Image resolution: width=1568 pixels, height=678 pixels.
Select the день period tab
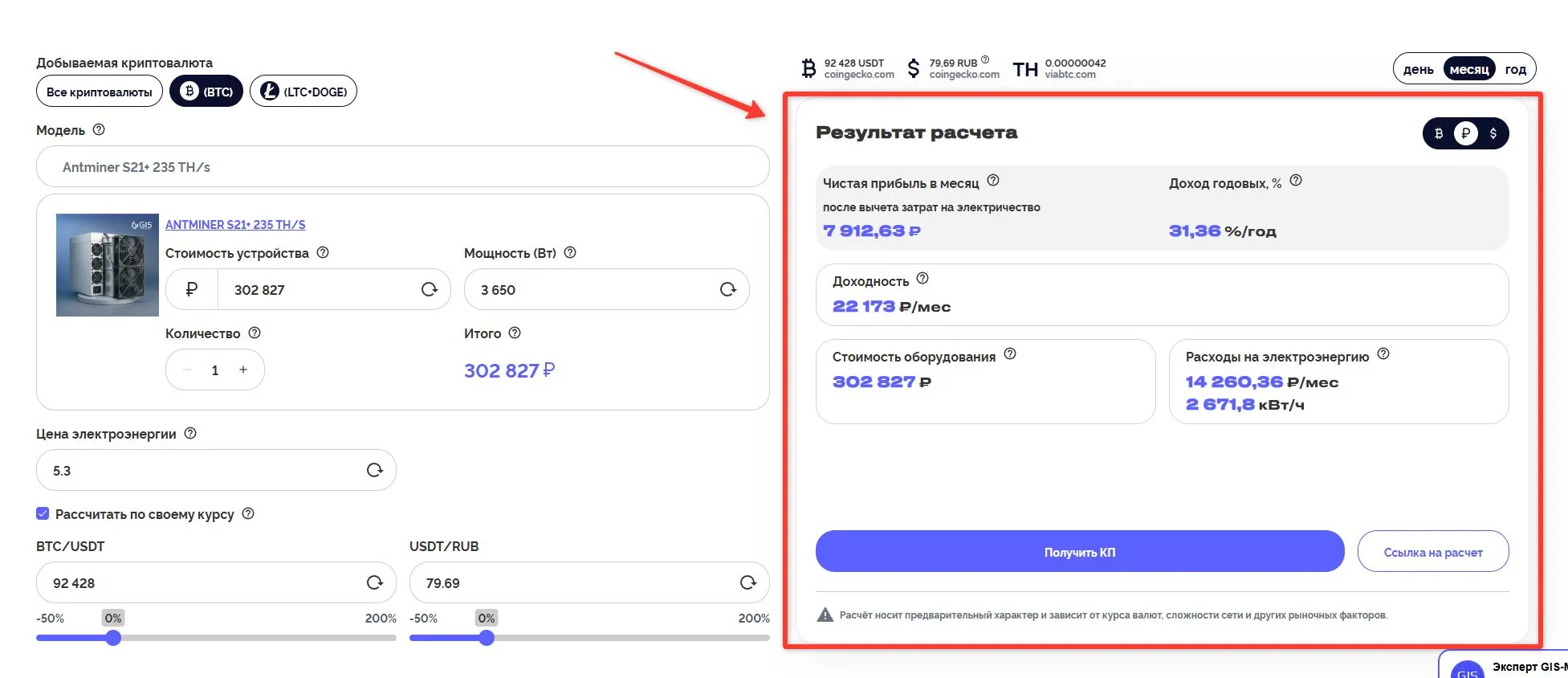(1419, 70)
